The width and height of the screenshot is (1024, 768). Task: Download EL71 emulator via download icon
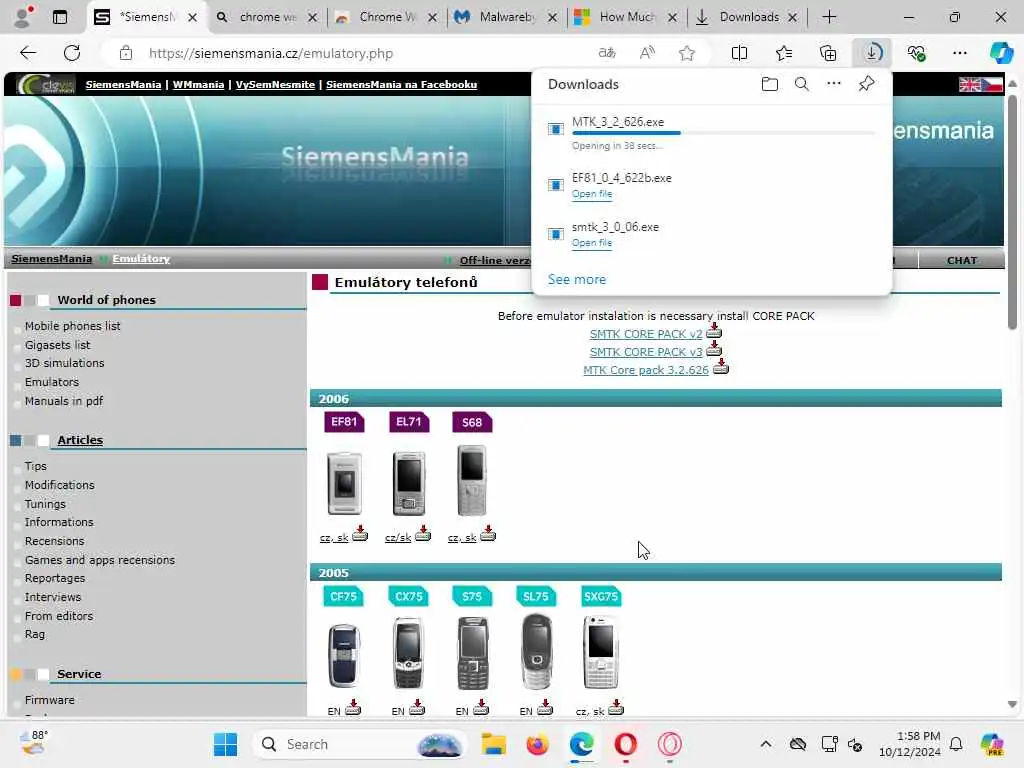pyautogui.click(x=423, y=534)
